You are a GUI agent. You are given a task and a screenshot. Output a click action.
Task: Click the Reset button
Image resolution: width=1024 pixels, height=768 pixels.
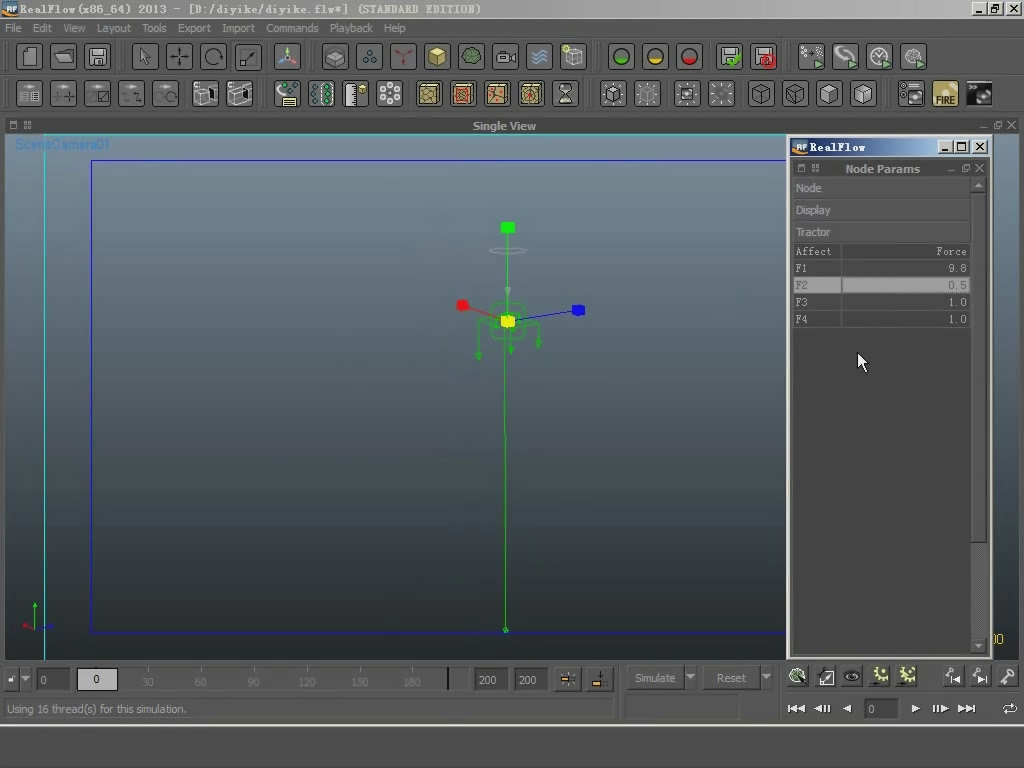coord(731,678)
